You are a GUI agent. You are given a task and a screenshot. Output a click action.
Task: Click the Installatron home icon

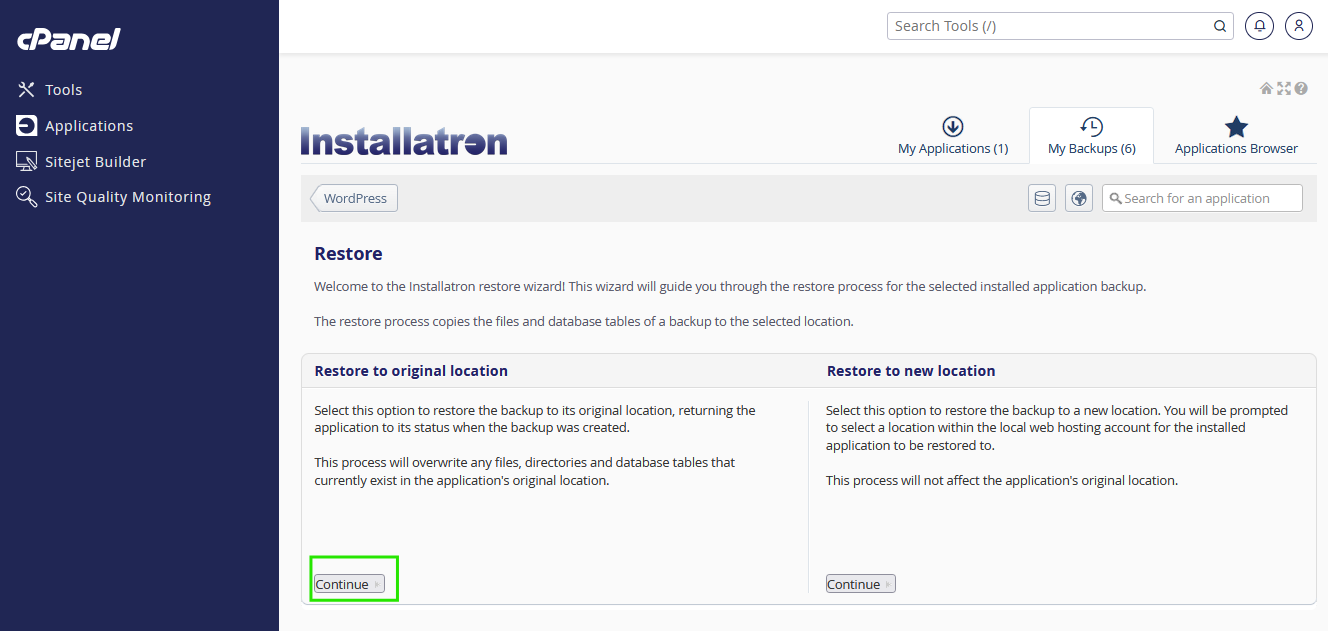1266,88
